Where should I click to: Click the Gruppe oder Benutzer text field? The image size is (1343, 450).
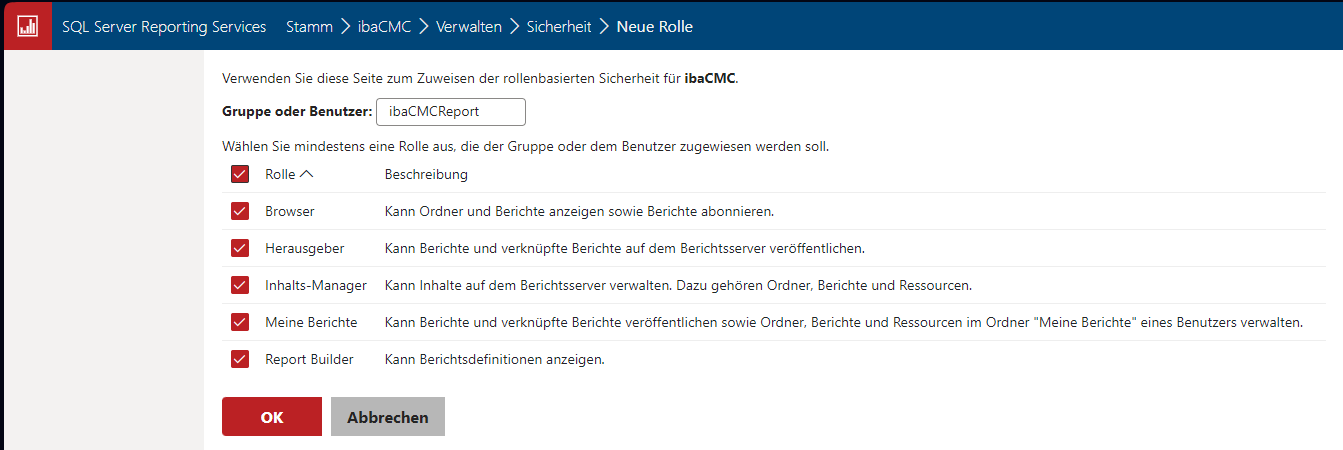pos(451,112)
